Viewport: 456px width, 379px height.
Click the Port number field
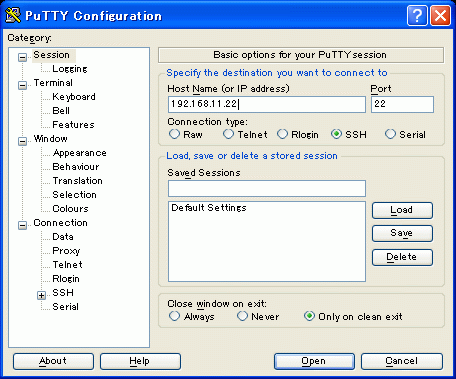tap(402, 104)
